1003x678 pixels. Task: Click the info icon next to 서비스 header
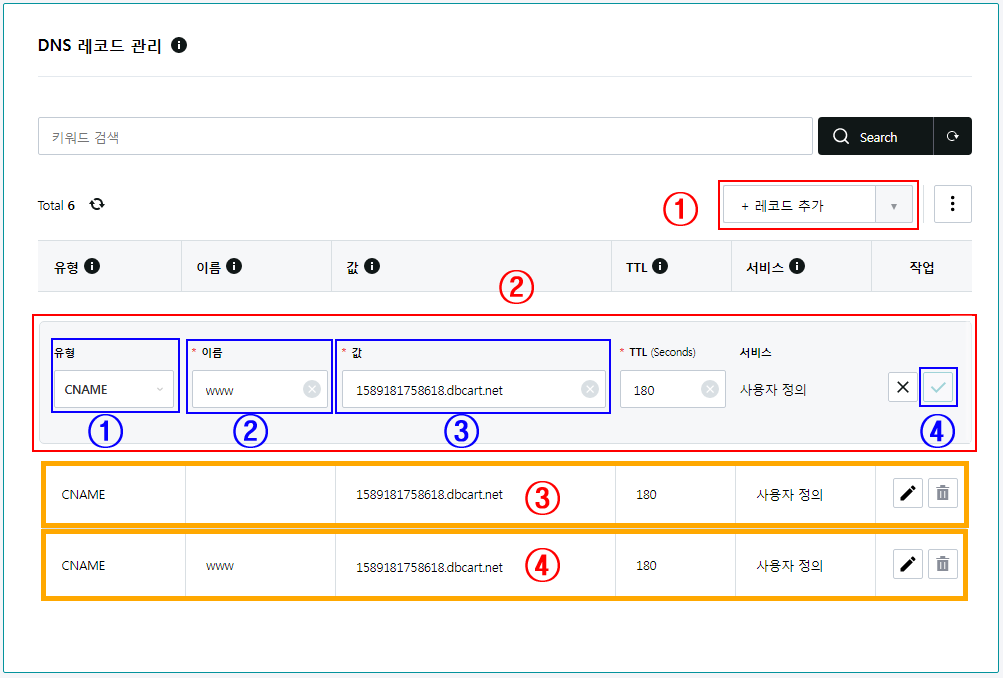tap(796, 267)
